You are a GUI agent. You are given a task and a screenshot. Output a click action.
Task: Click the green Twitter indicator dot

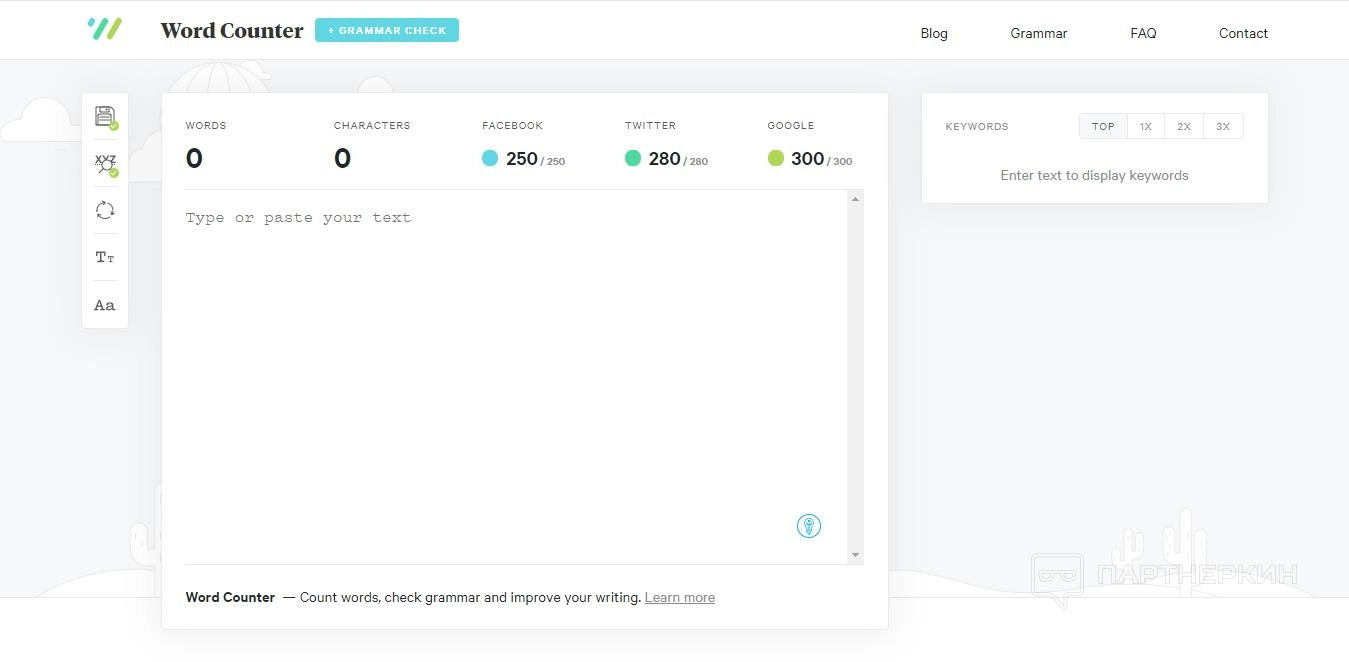(x=633, y=158)
